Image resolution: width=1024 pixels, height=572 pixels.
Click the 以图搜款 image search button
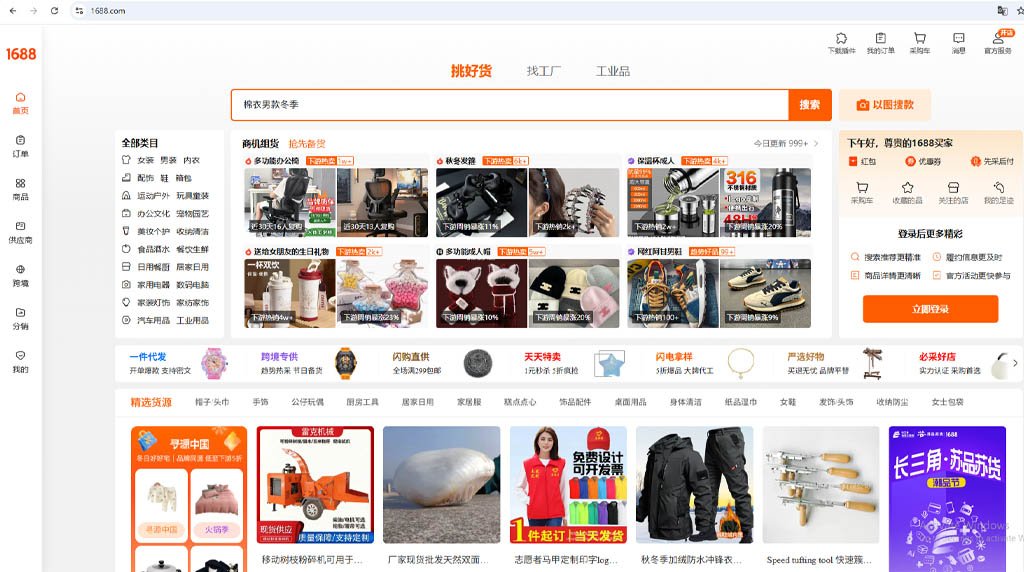(884, 105)
